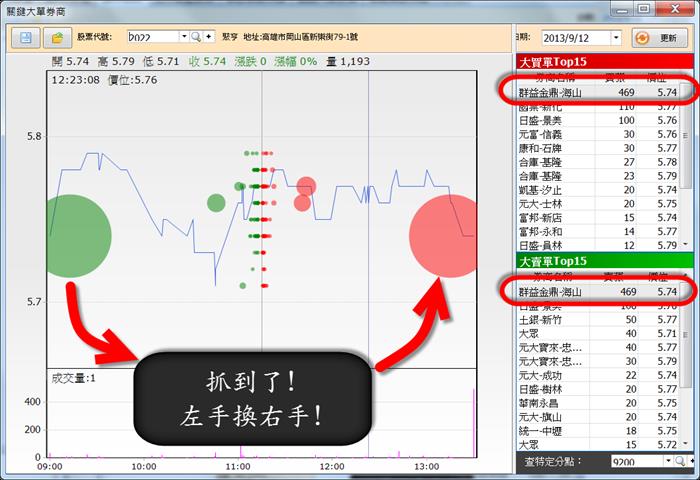Click the 收 5.74 closing price value

pyautogui.click(x=207, y=61)
